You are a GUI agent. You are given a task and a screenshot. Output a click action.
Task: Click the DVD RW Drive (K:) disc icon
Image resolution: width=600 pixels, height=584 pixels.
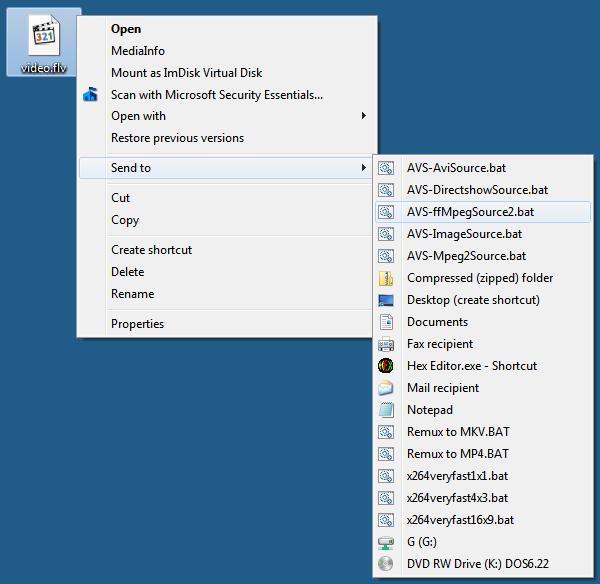pyautogui.click(x=386, y=564)
